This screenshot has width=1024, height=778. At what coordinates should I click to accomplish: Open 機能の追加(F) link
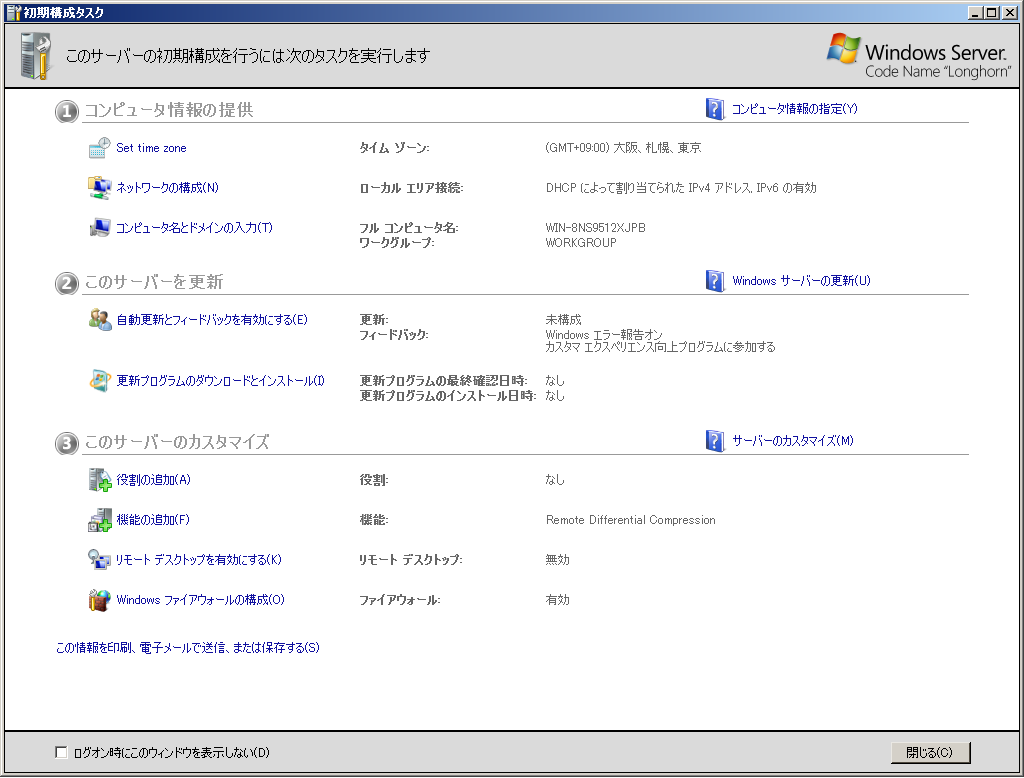153,520
